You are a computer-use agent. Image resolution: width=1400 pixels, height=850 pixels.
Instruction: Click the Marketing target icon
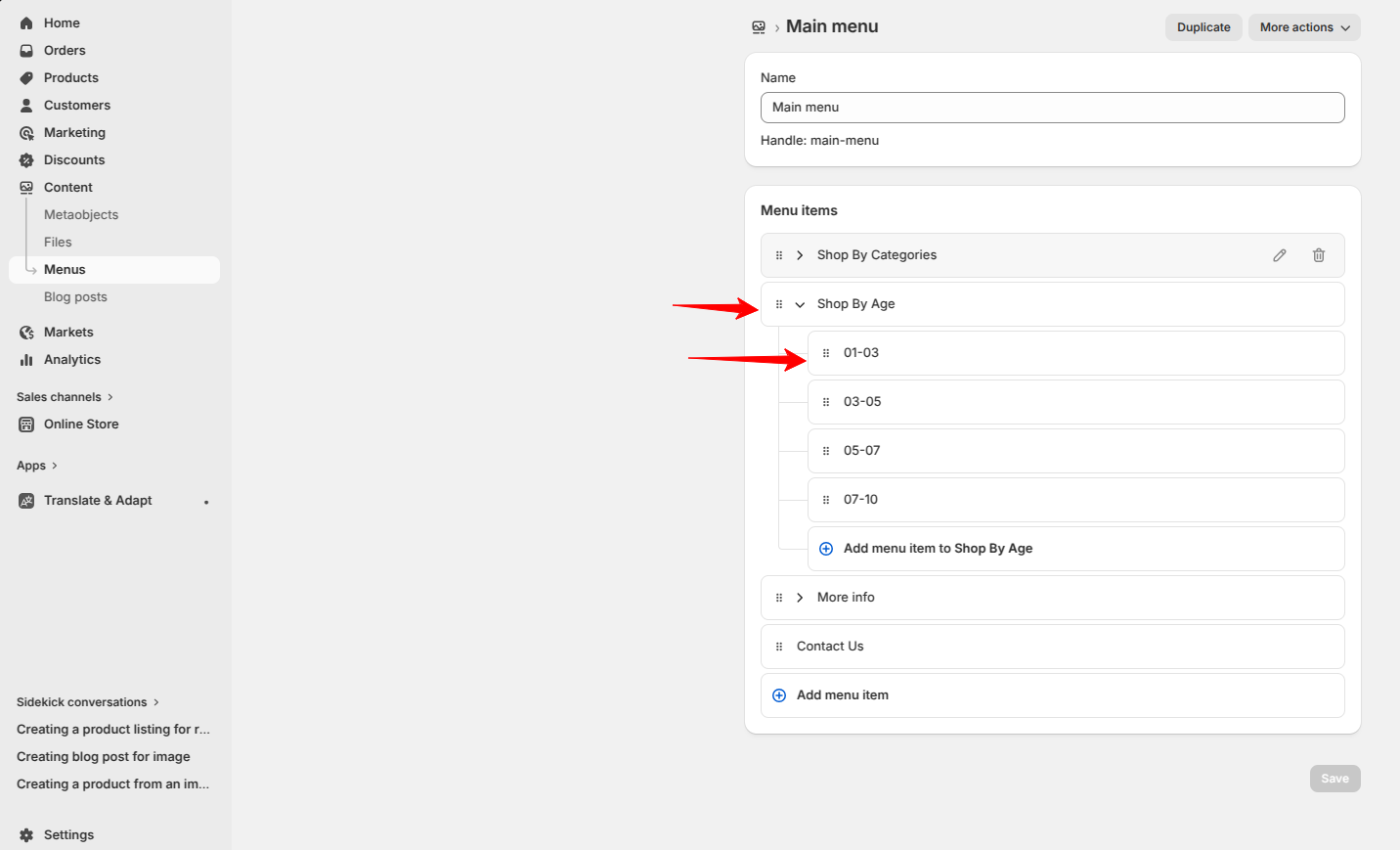(x=26, y=132)
